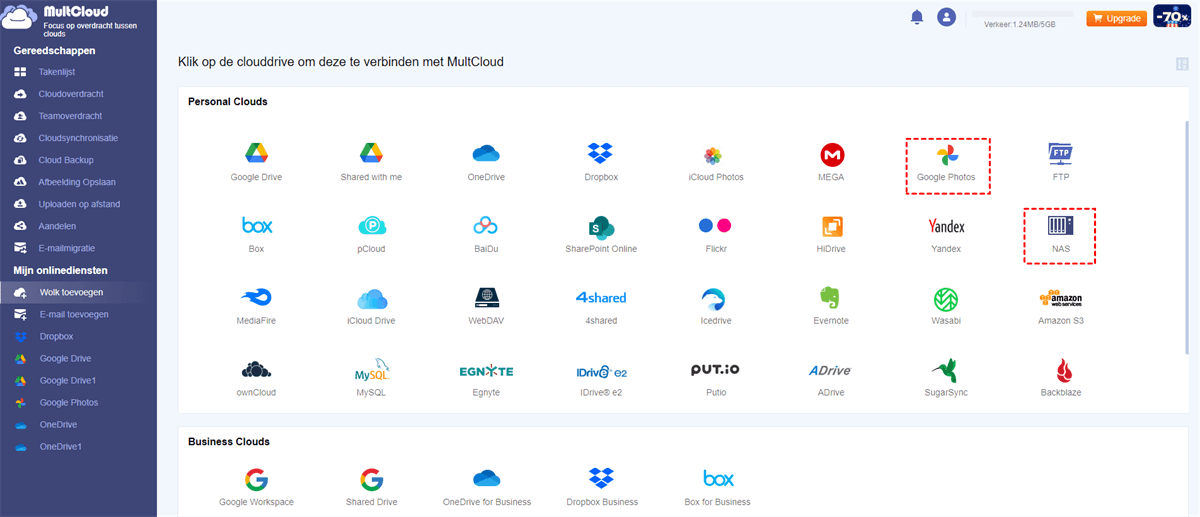Select the Shared with me cloud

pyautogui.click(x=371, y=154)
